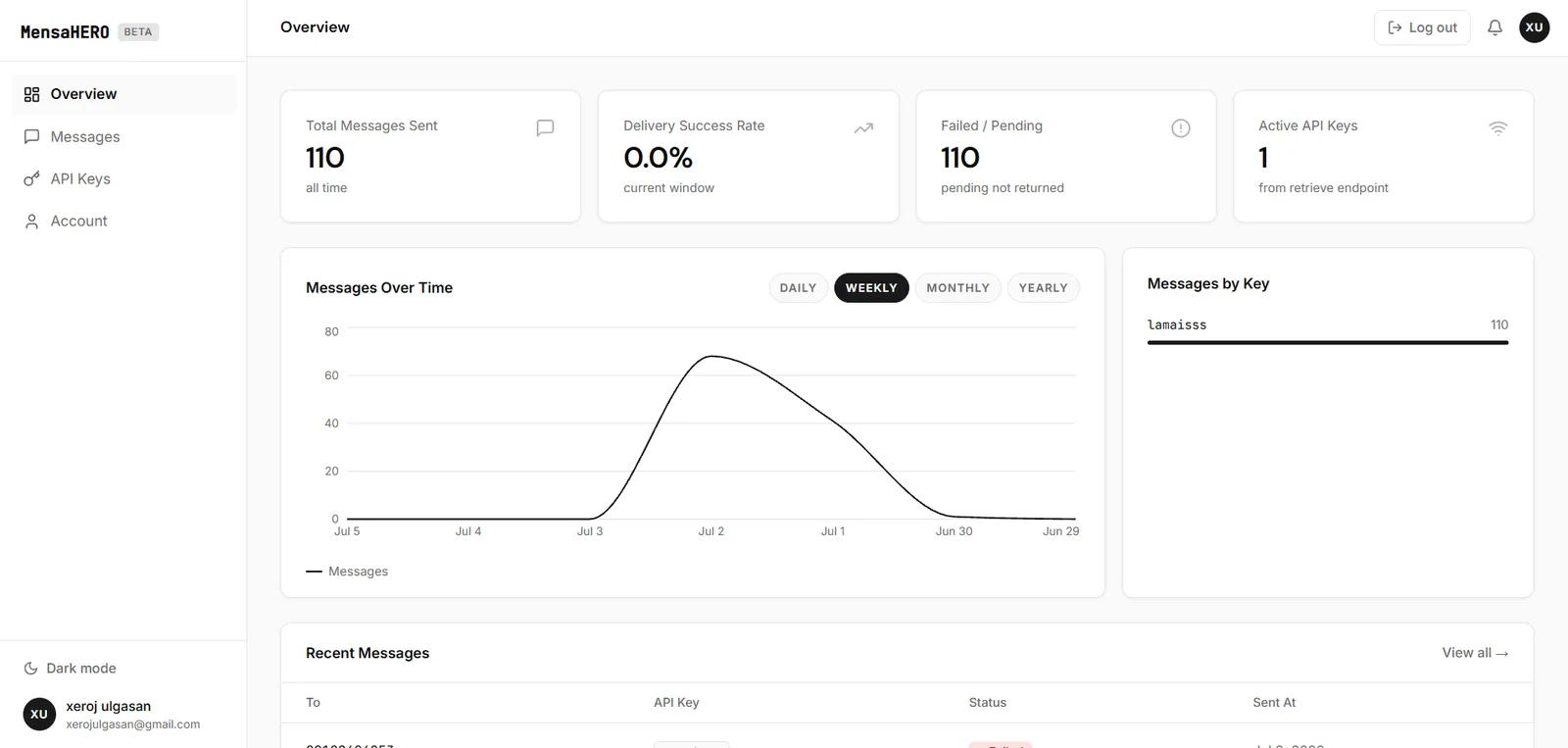Open the Account sidebar page

click(x=123, y=221)
